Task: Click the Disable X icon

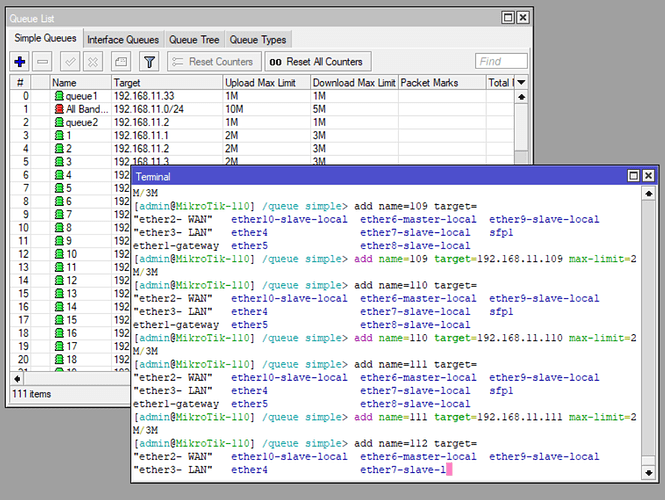Action: coord(94,62)
